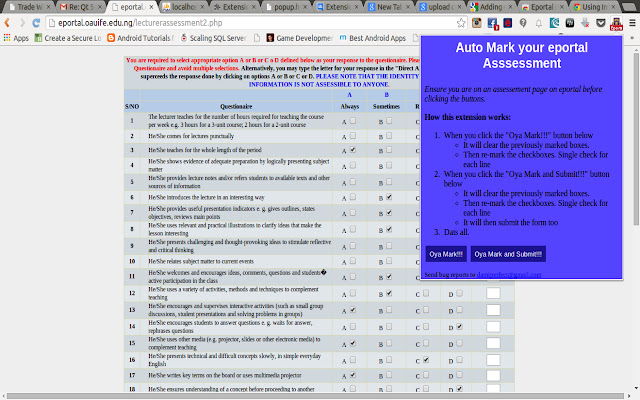This screenshot has height=400, width=640.
Task: Open the Best Android Apps bookmark
Action: 373,38
